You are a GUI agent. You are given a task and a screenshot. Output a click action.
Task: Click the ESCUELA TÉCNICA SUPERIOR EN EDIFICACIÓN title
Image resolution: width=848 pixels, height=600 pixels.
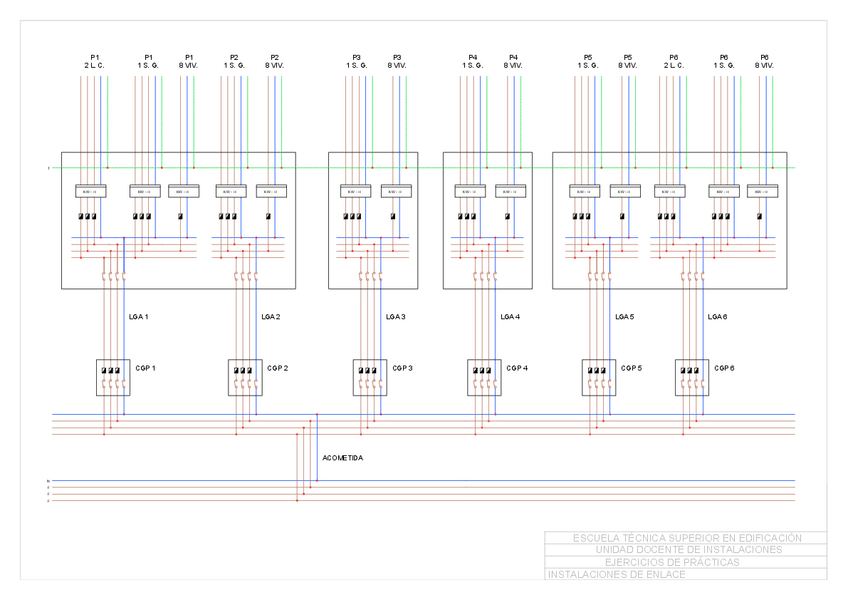click(686, 538)
